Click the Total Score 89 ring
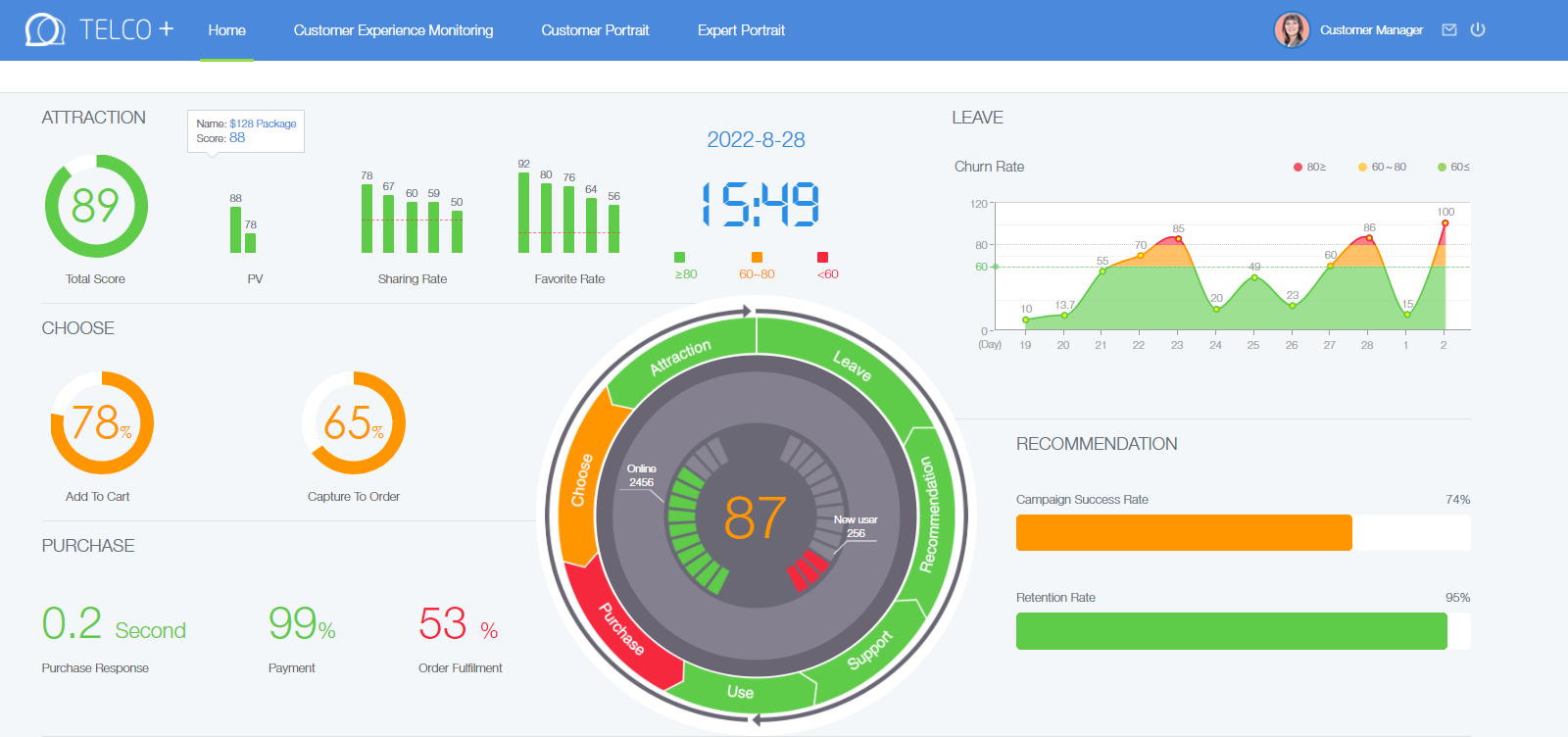Image resolution: width=1568 pixels, height=737 pixels. [x=96, y=206]
